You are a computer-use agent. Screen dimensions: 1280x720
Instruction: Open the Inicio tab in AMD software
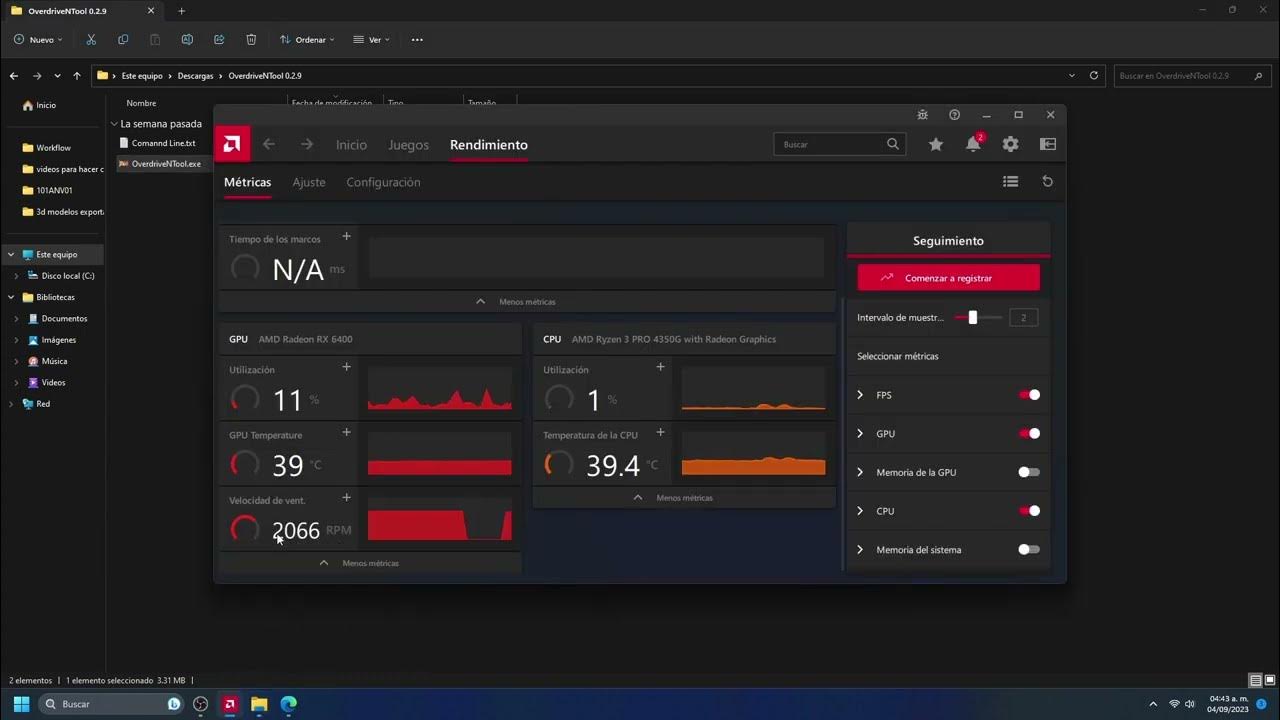[351, 145]
